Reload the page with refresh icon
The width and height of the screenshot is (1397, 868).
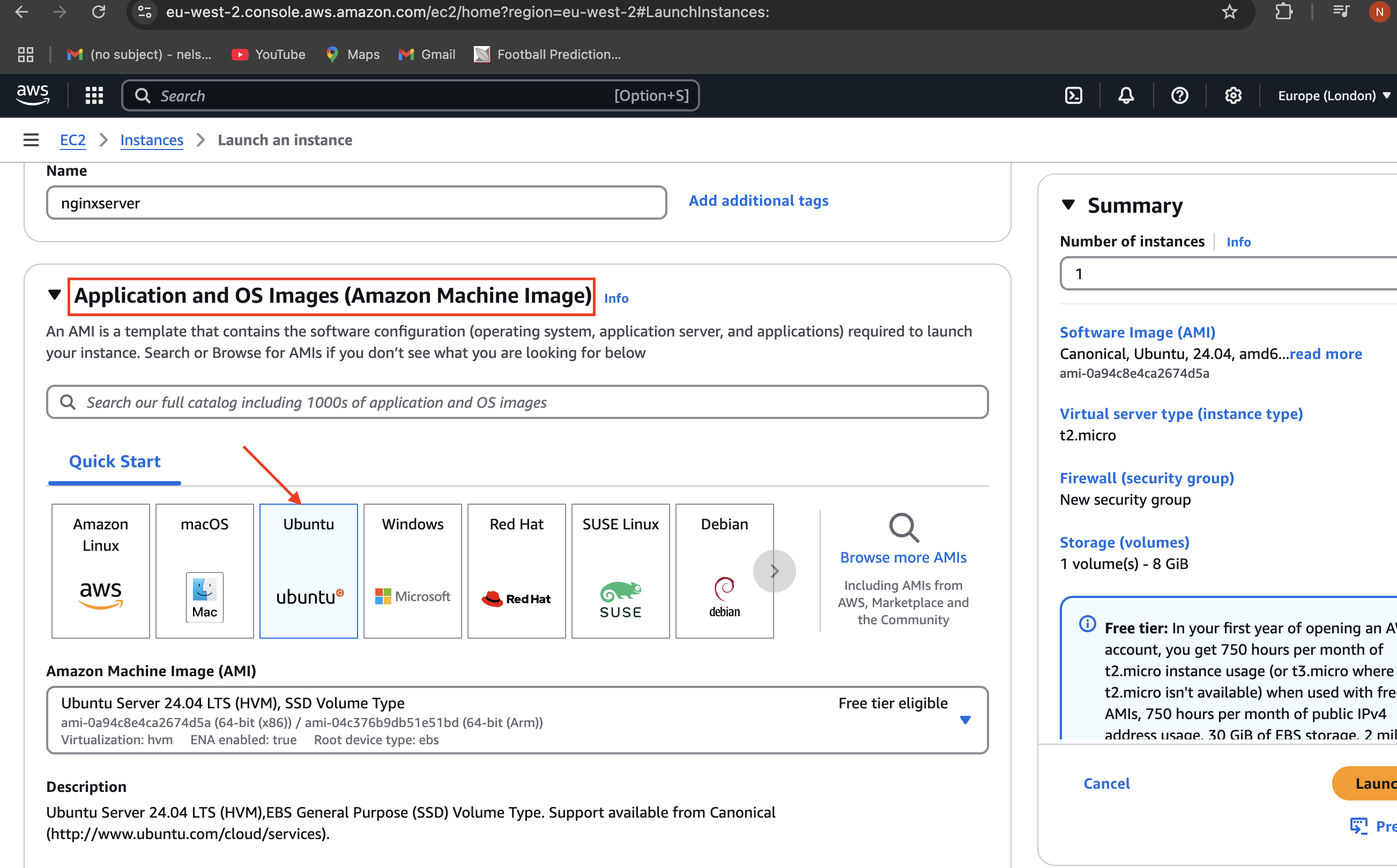(99, 12)
